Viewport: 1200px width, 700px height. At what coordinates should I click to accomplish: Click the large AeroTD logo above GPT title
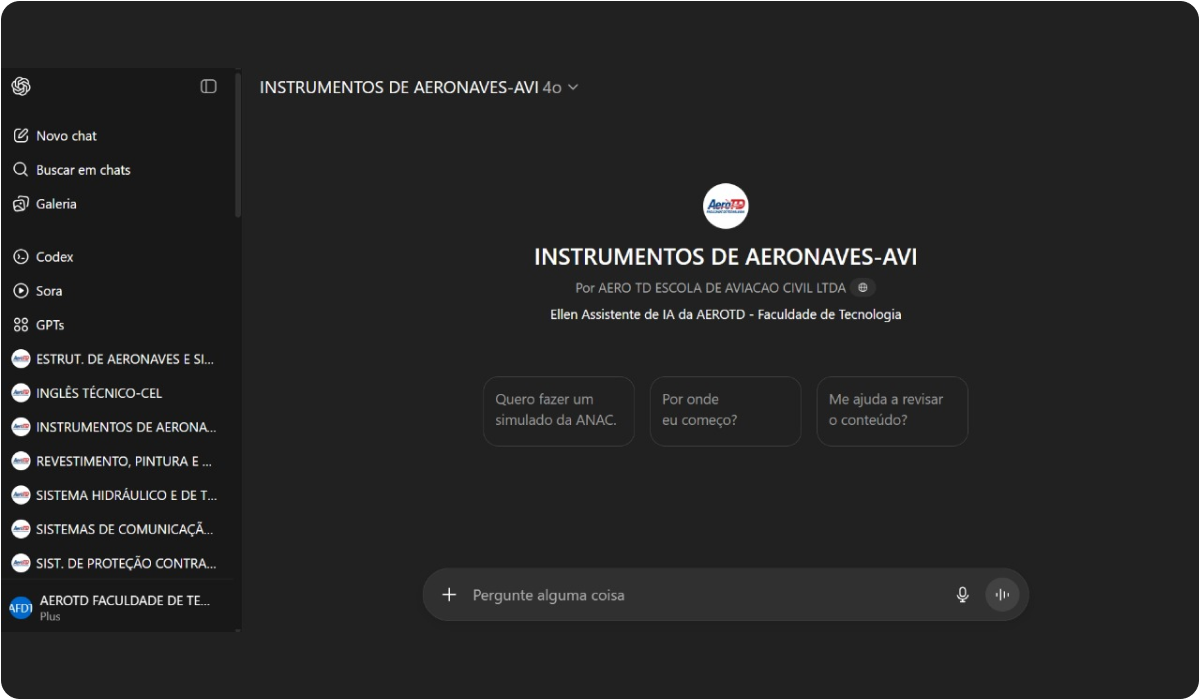point(725,207)
